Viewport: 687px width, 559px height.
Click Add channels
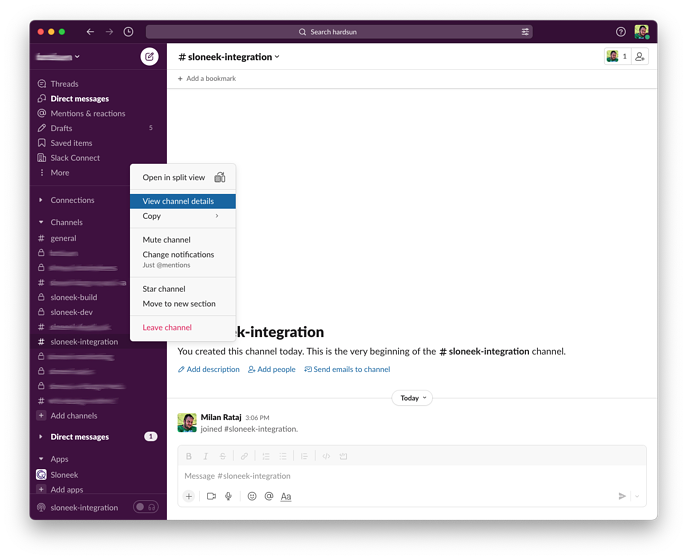74,416
